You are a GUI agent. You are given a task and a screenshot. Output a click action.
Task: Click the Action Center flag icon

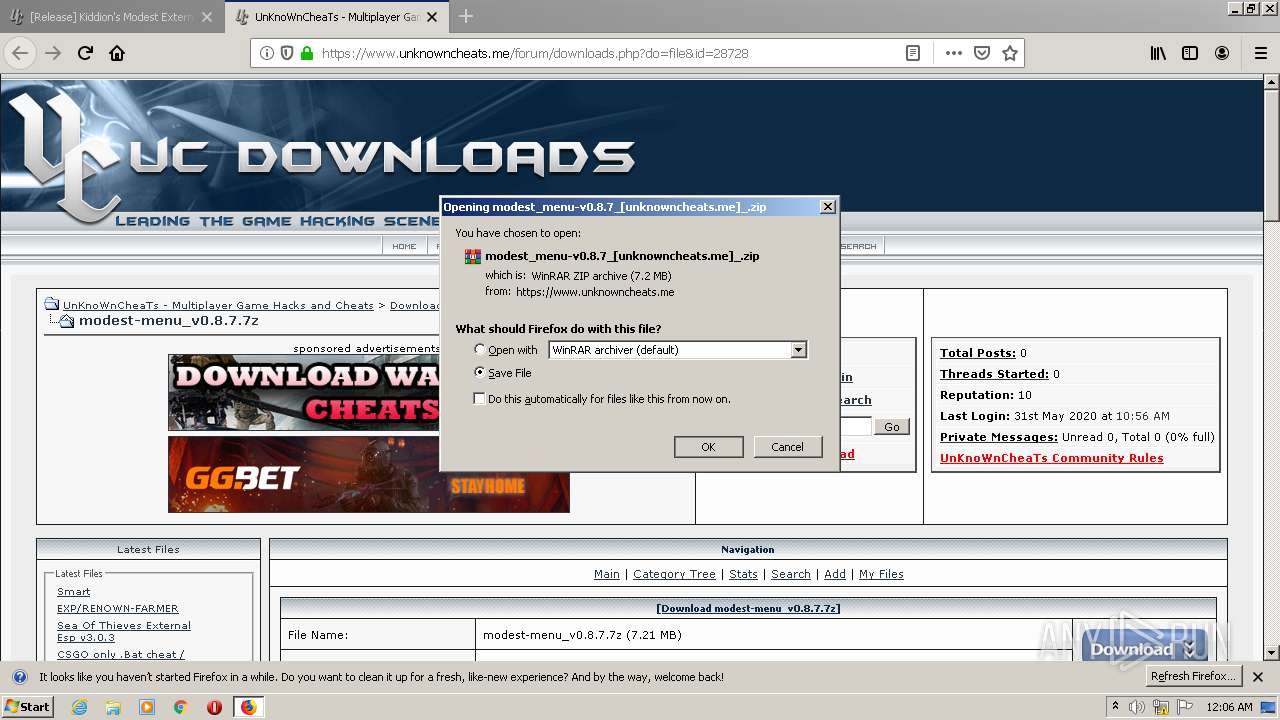point(1187,707)
